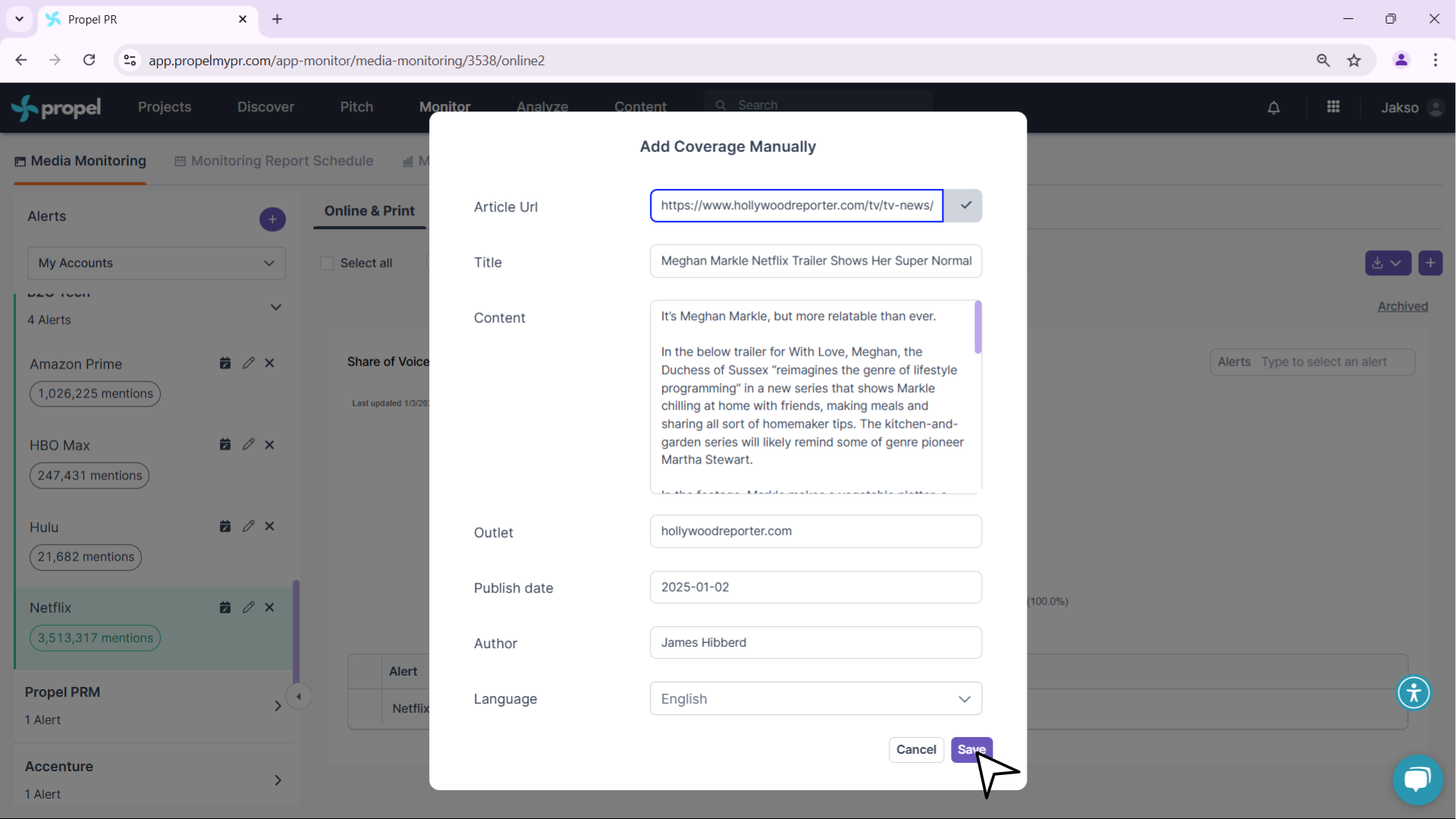Viewport: 1456px width, 819px height.
Task: Click the 1,026,225 mentions badge
Action: (96, 394)
